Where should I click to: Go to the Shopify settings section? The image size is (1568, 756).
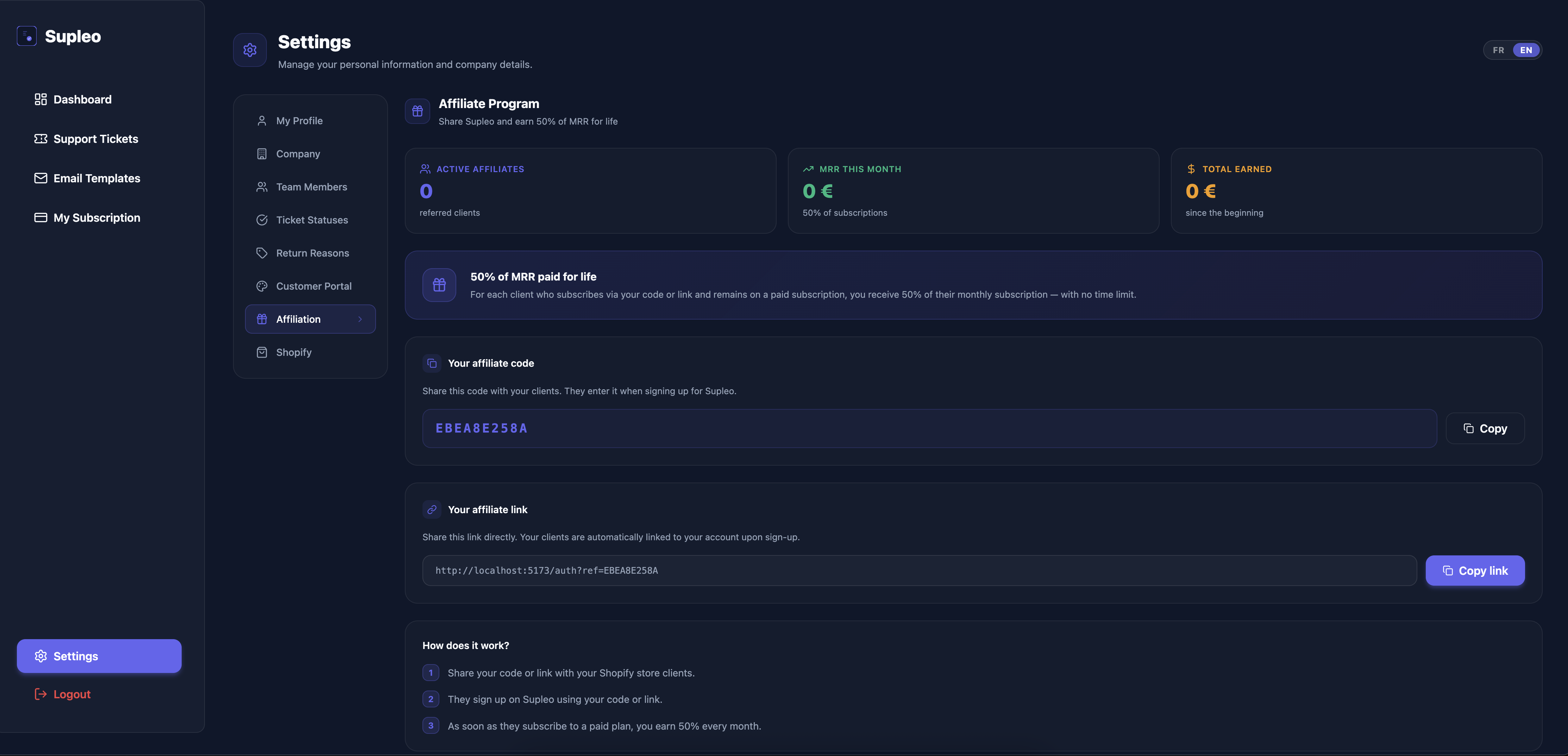coord(293,352)
